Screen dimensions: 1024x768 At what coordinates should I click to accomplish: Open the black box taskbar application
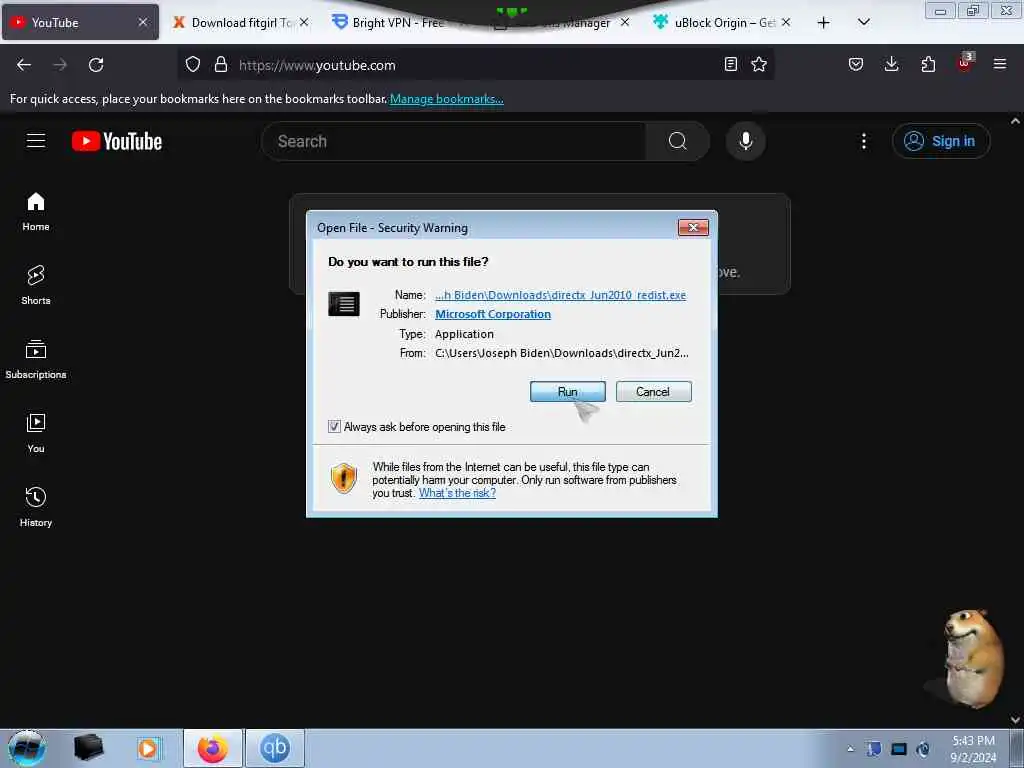tap(88, 748)
